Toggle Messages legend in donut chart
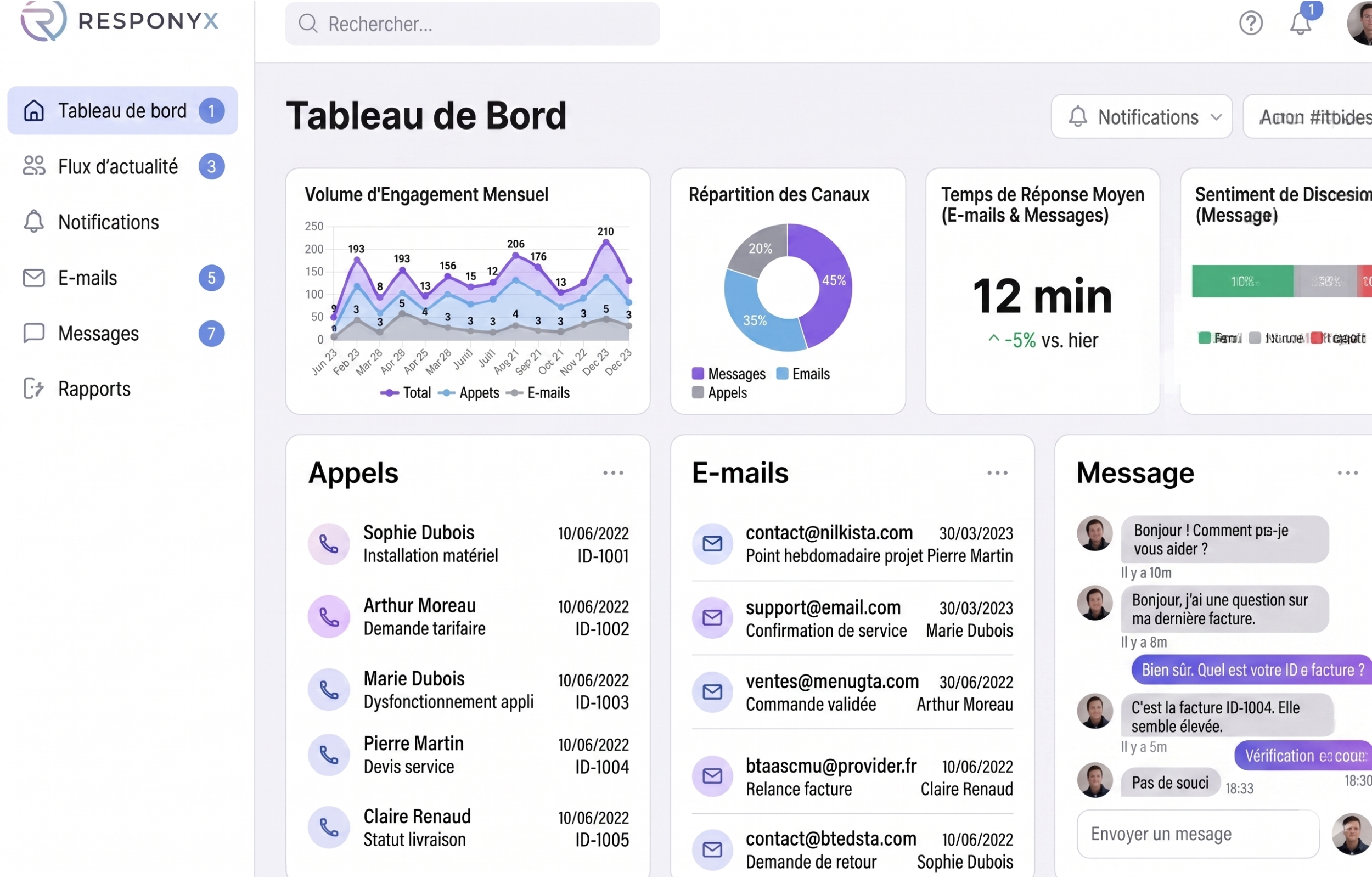Screen dimensions: 1372x878 [x=728, y=374]
